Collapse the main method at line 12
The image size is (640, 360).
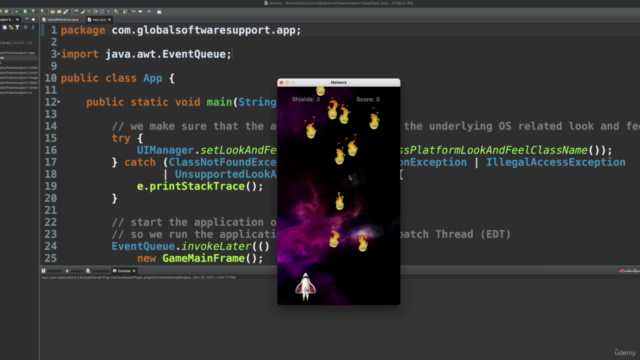(x=59, y=102)
